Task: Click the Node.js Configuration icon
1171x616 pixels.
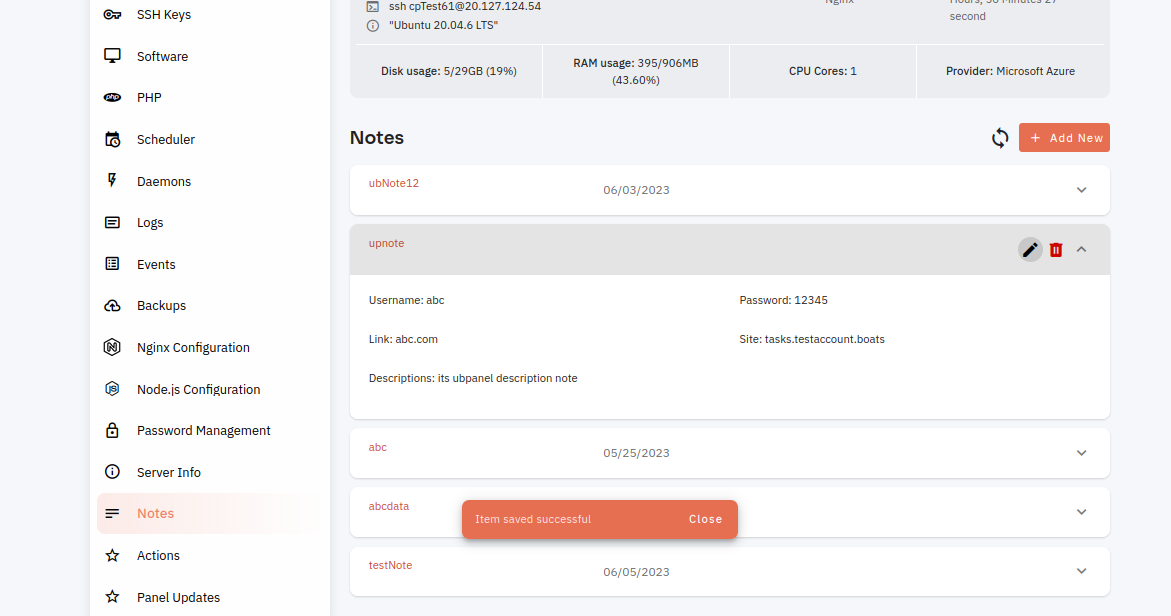Action: pos(112,388)
